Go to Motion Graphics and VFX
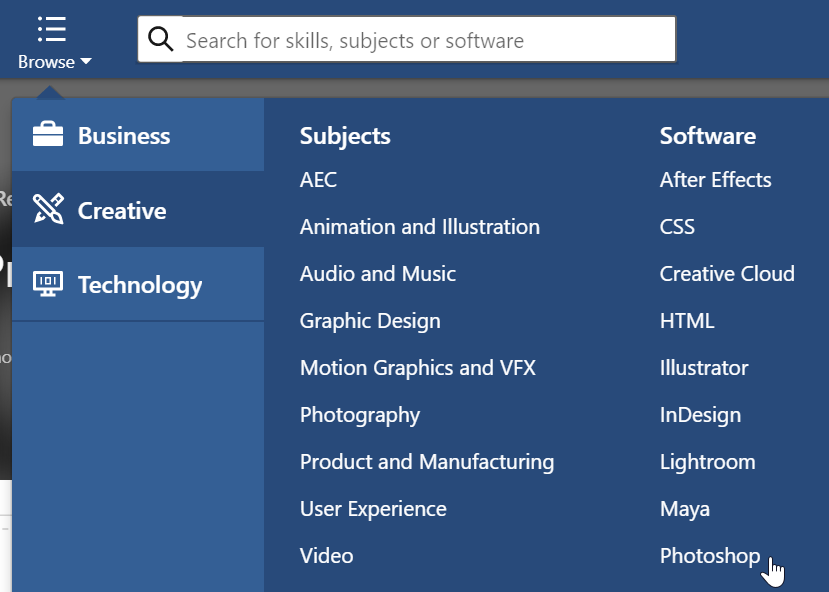This screenshot has height=592, width=829. [x=417, y=368]
